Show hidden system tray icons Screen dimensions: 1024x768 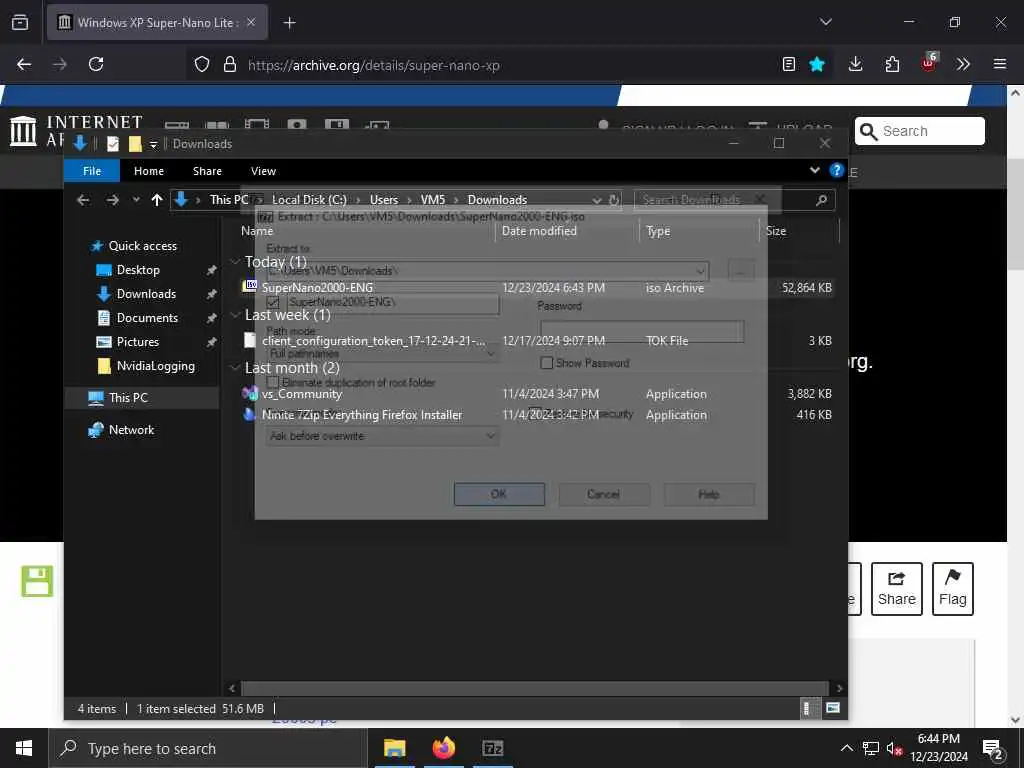coord(846,748)
